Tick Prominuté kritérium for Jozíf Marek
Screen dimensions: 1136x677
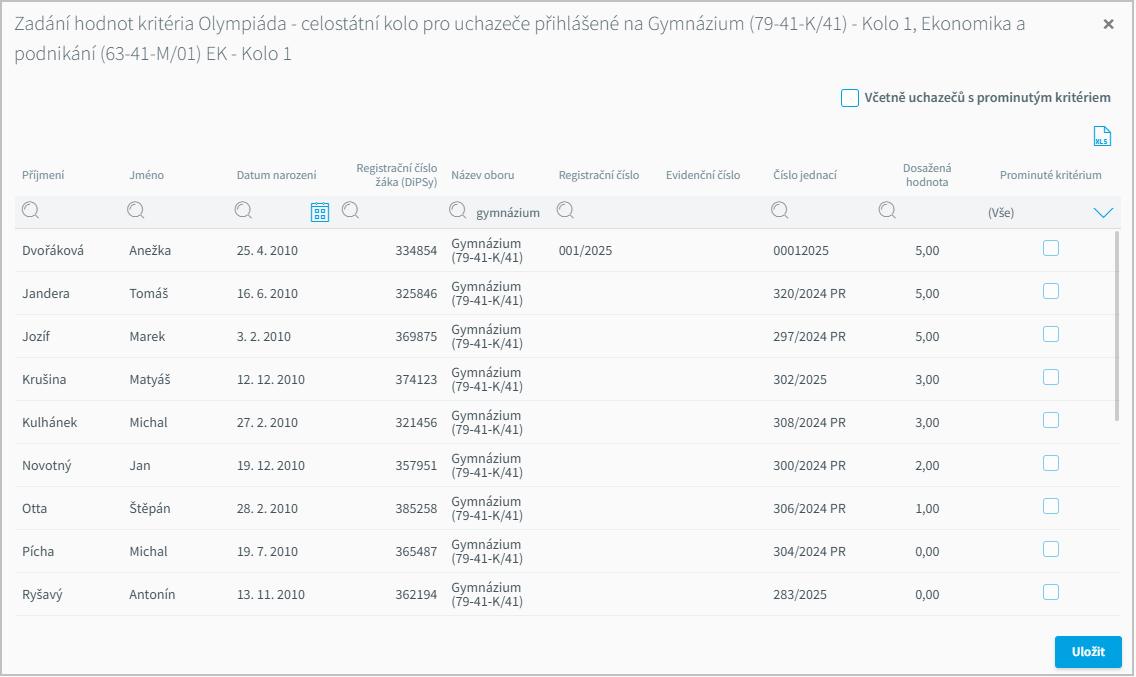[1051, 334]
